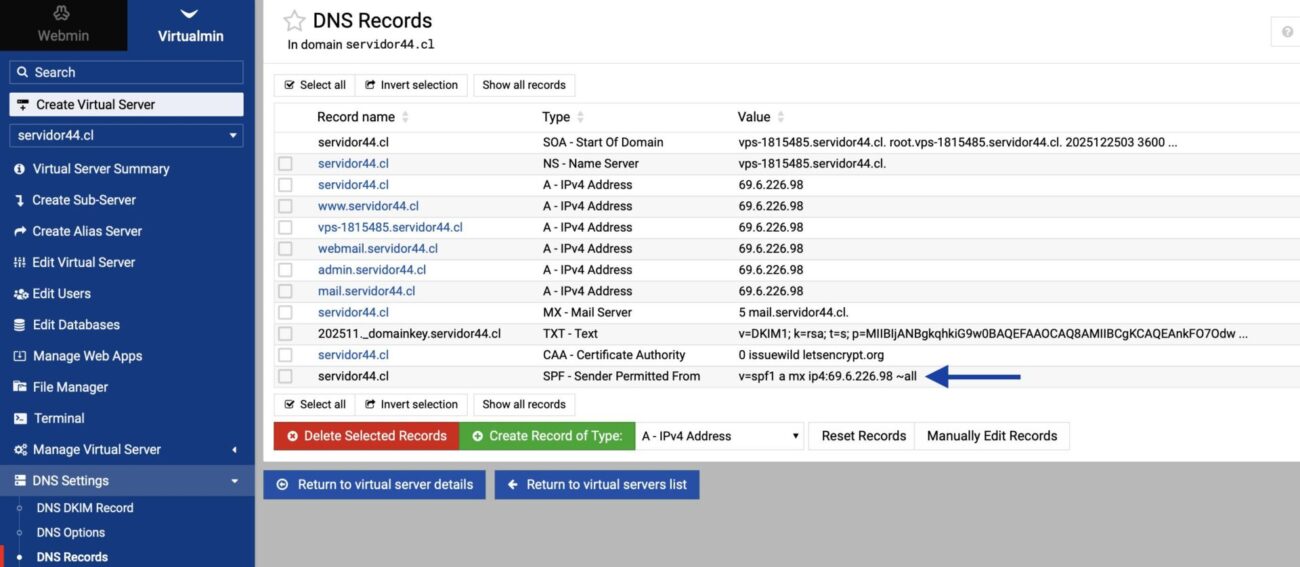Click the webmail.servidor44.cl record link
Viewport: 1300px width, 567px height.
pos(377,248)
